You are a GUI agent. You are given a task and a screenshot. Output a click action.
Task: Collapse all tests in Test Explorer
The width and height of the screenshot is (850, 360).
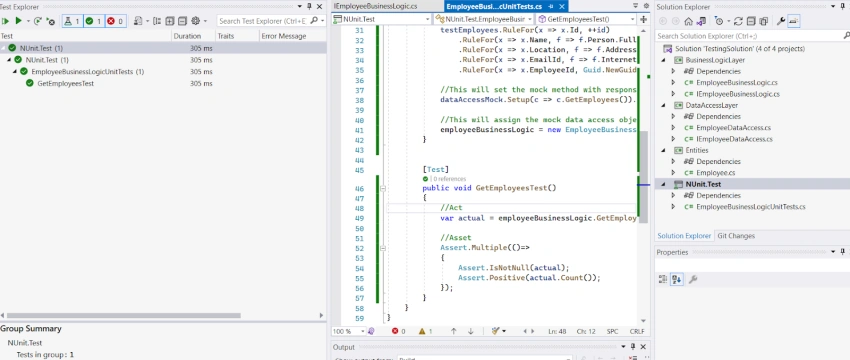(182, 21)
